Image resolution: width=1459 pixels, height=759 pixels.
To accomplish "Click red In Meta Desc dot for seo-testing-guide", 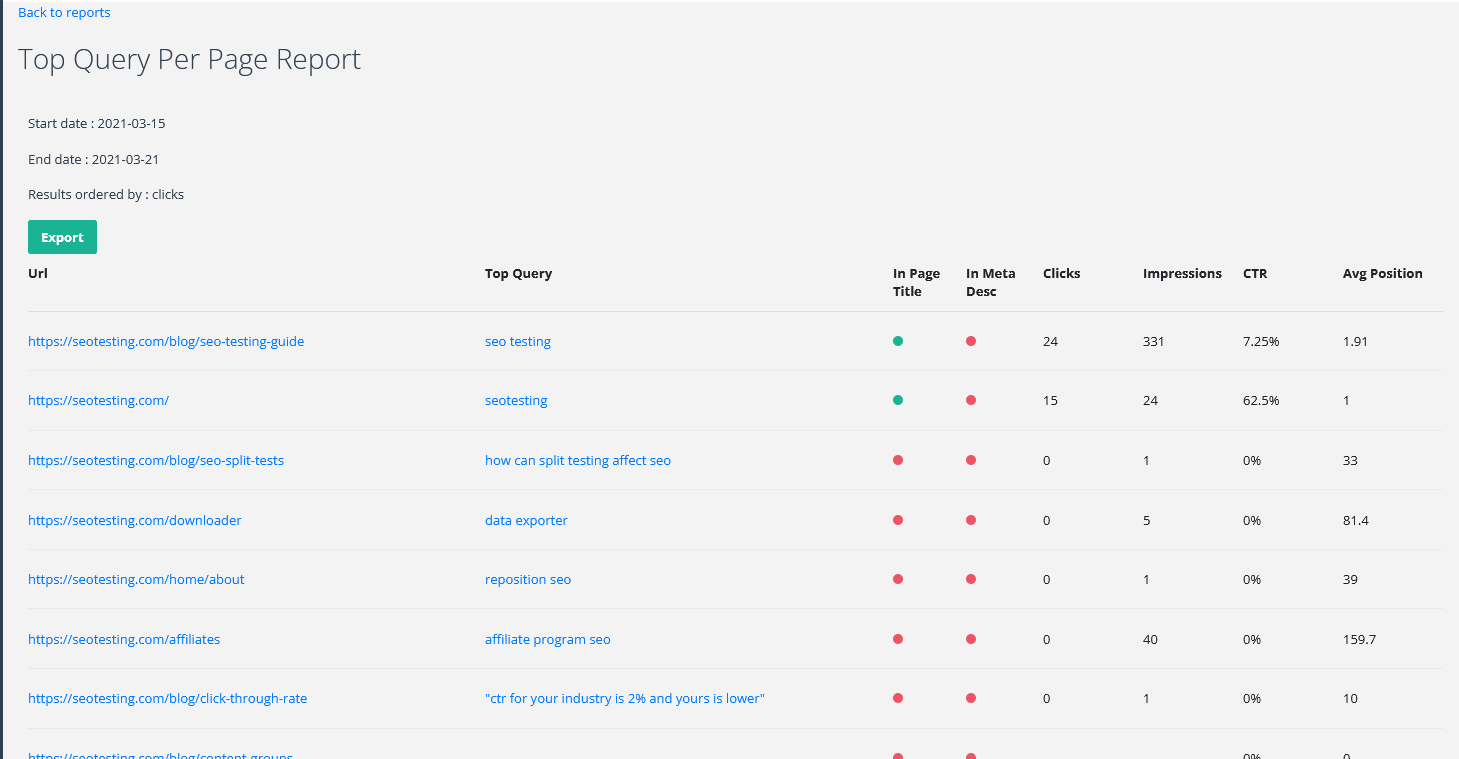I will pos(971,341).
